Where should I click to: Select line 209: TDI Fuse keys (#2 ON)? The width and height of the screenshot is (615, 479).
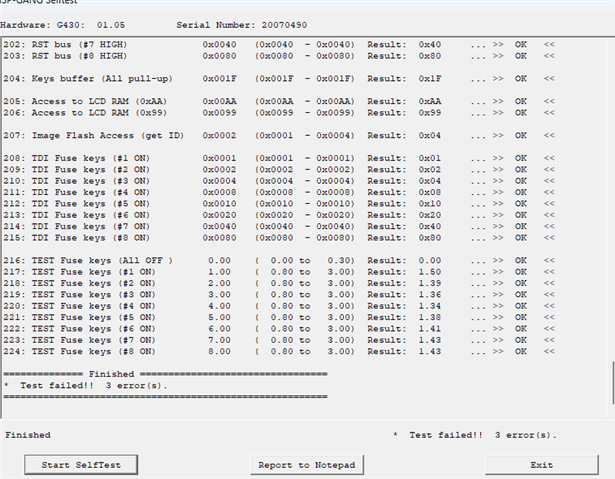point(279,169)
